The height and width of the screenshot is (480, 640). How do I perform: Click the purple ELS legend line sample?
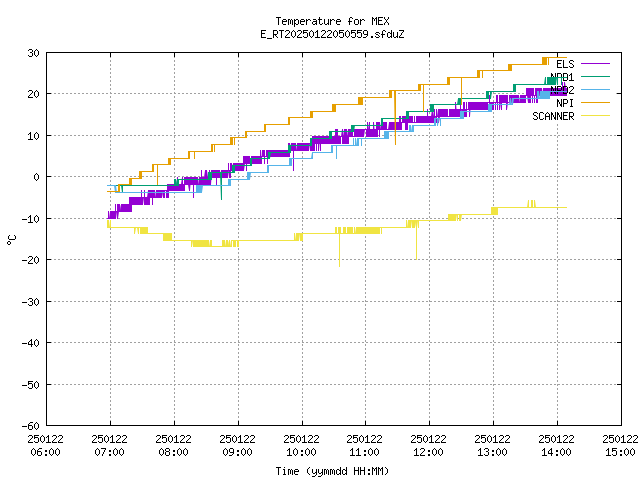(595, 64)
